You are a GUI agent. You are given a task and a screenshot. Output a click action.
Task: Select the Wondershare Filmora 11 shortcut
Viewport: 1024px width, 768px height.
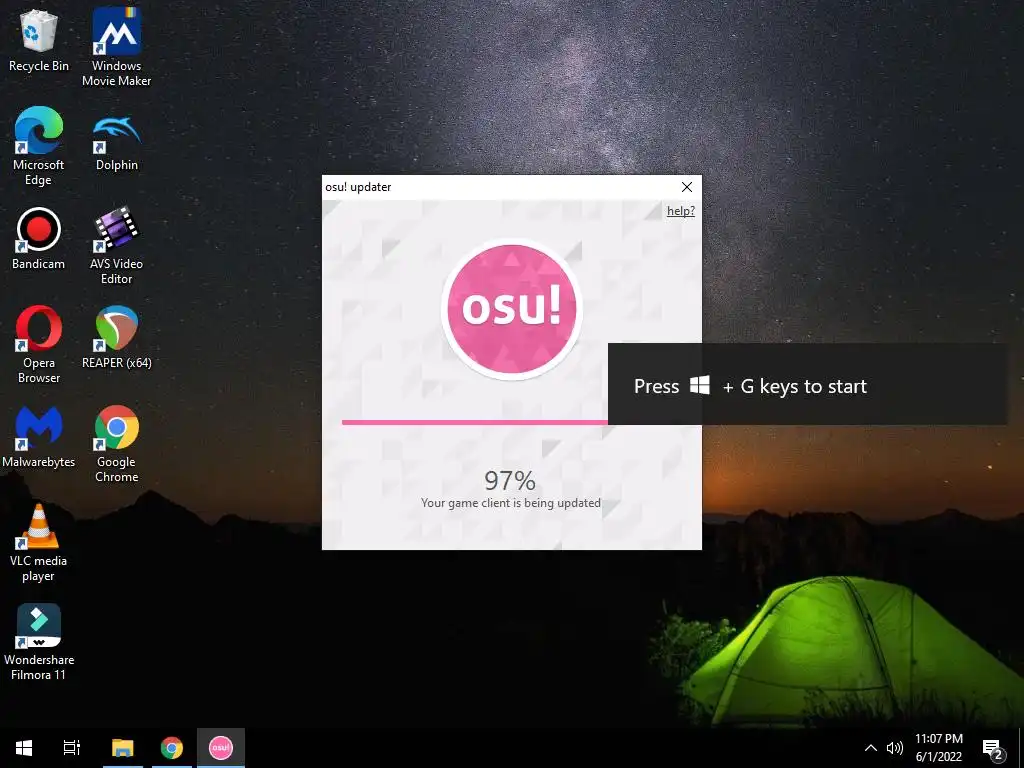click(39, 643)
